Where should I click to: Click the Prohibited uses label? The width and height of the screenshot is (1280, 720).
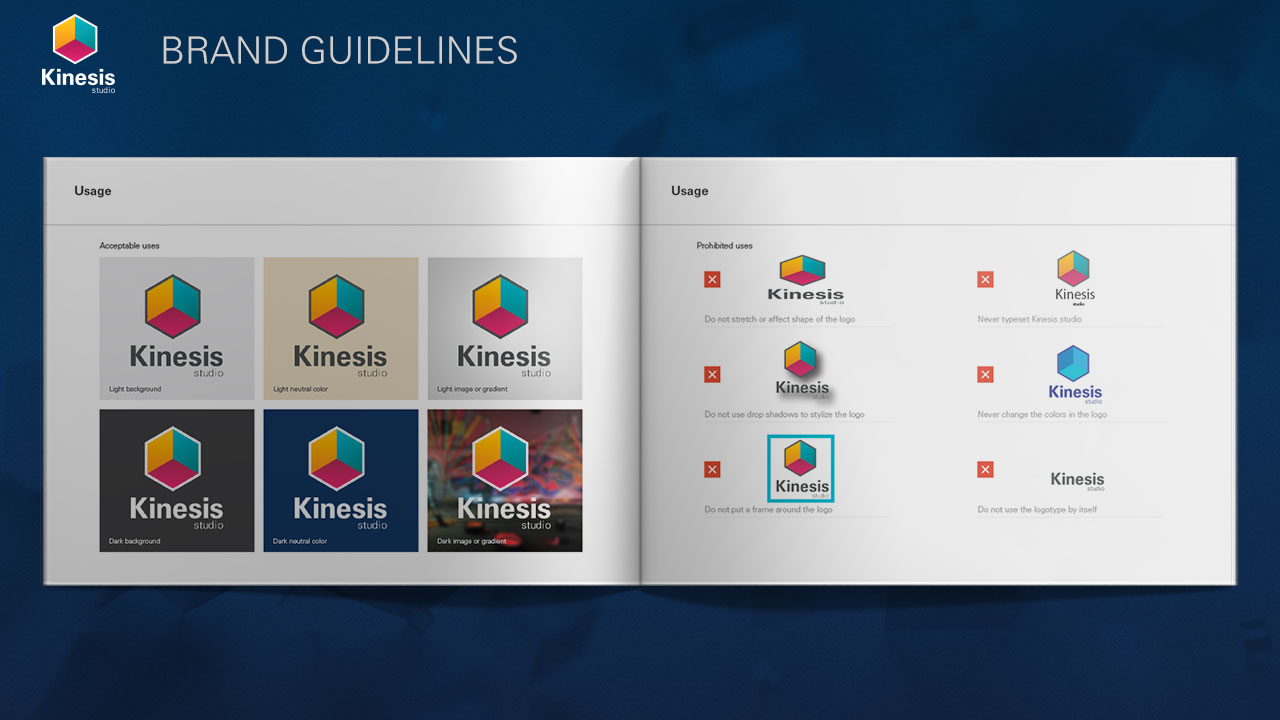(x=724, y=245)
